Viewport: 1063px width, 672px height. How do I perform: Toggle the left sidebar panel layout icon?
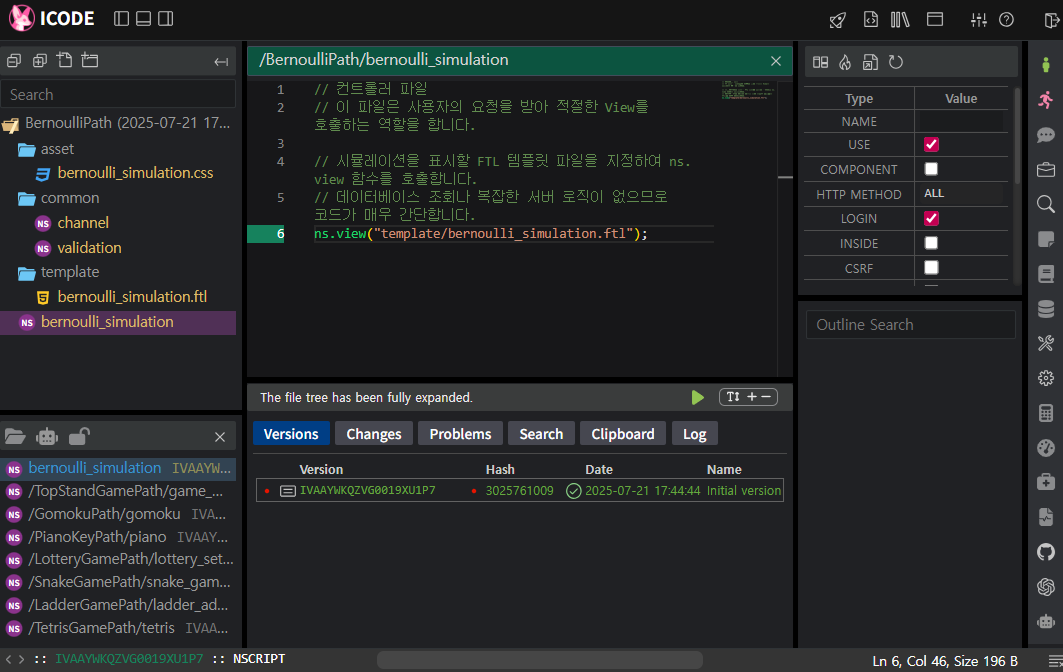tap(121, 18)
